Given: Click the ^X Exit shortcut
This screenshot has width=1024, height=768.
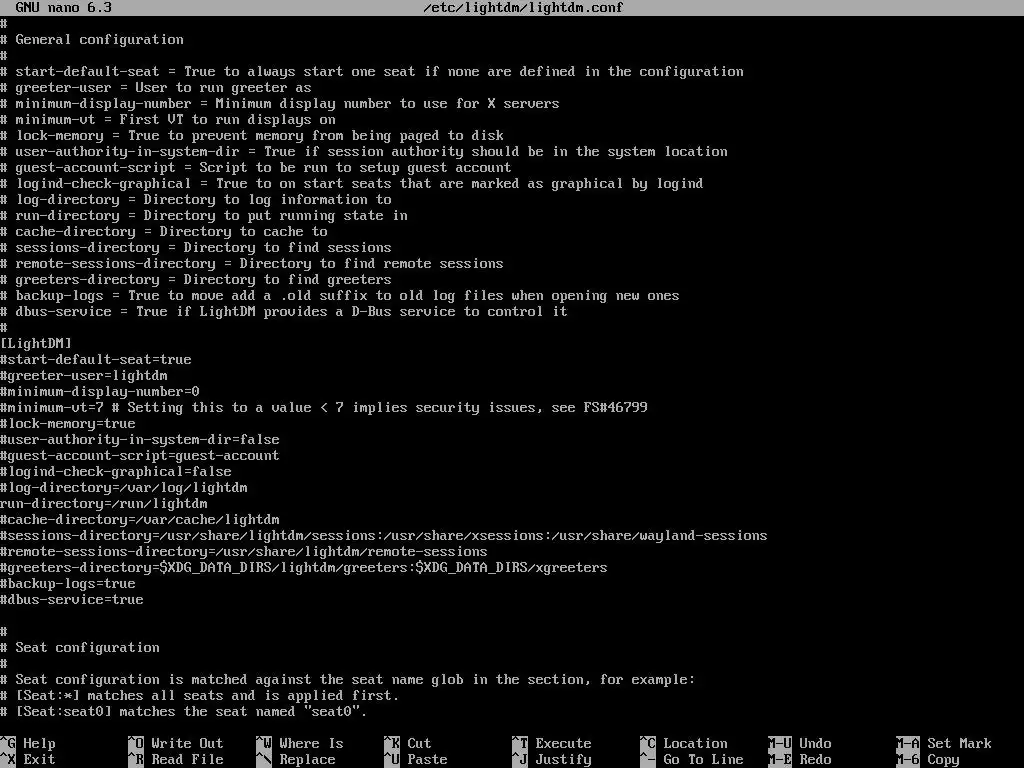Looking at the screenshot, I should coord(28,760).
